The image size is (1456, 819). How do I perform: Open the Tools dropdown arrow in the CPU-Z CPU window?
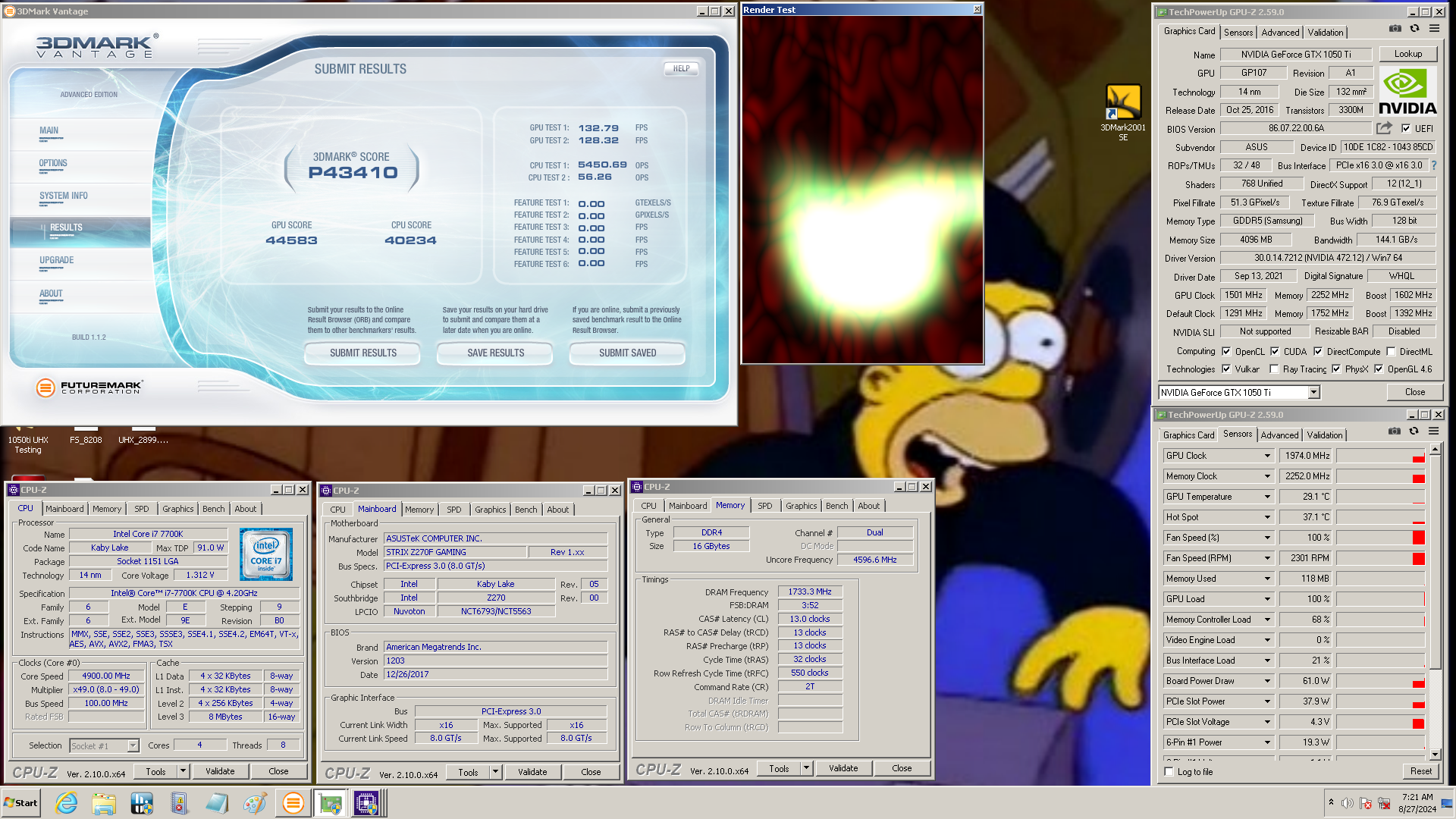coord(183,771)
